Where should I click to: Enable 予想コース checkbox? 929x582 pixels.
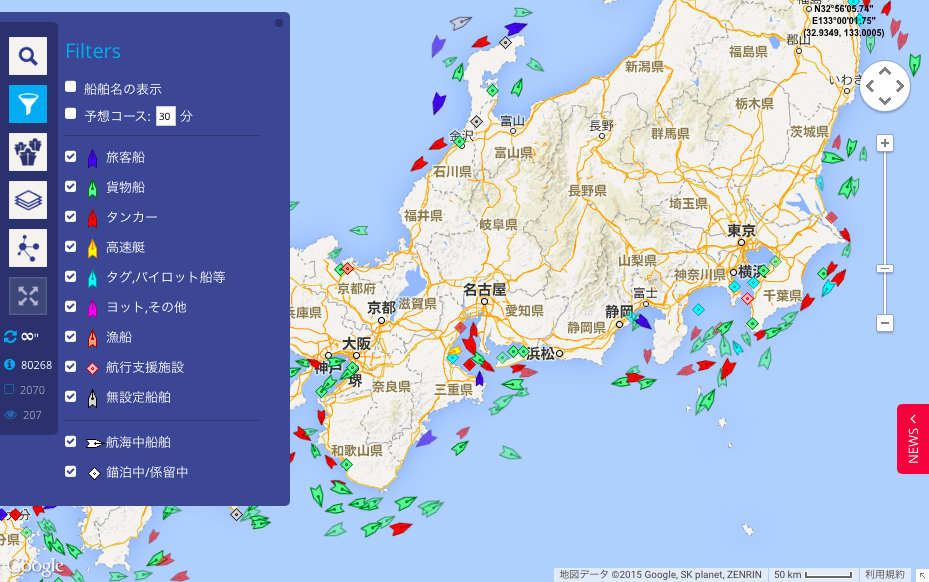coord(71,114)
